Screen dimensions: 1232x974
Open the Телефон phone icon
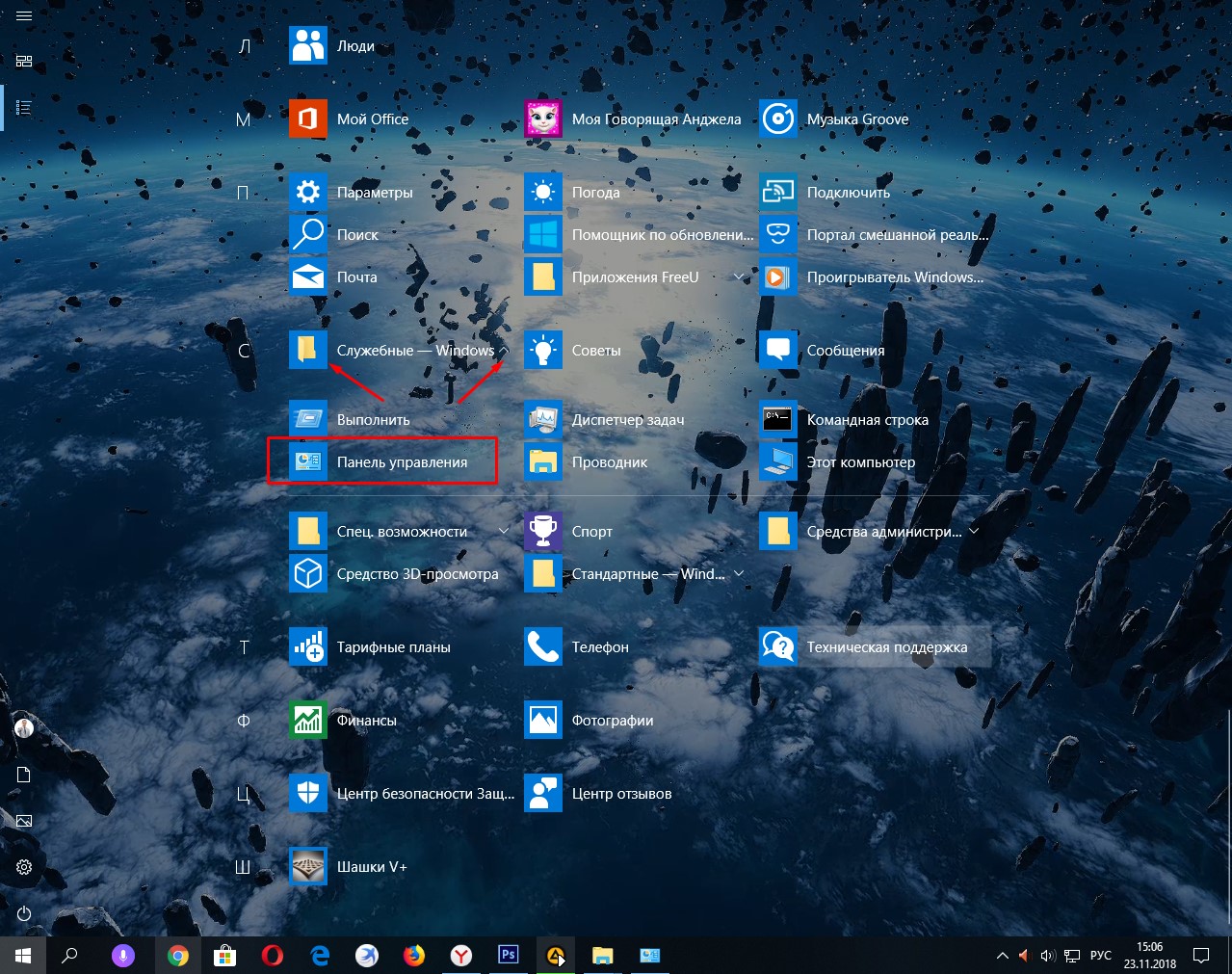[x=543, y=646]
